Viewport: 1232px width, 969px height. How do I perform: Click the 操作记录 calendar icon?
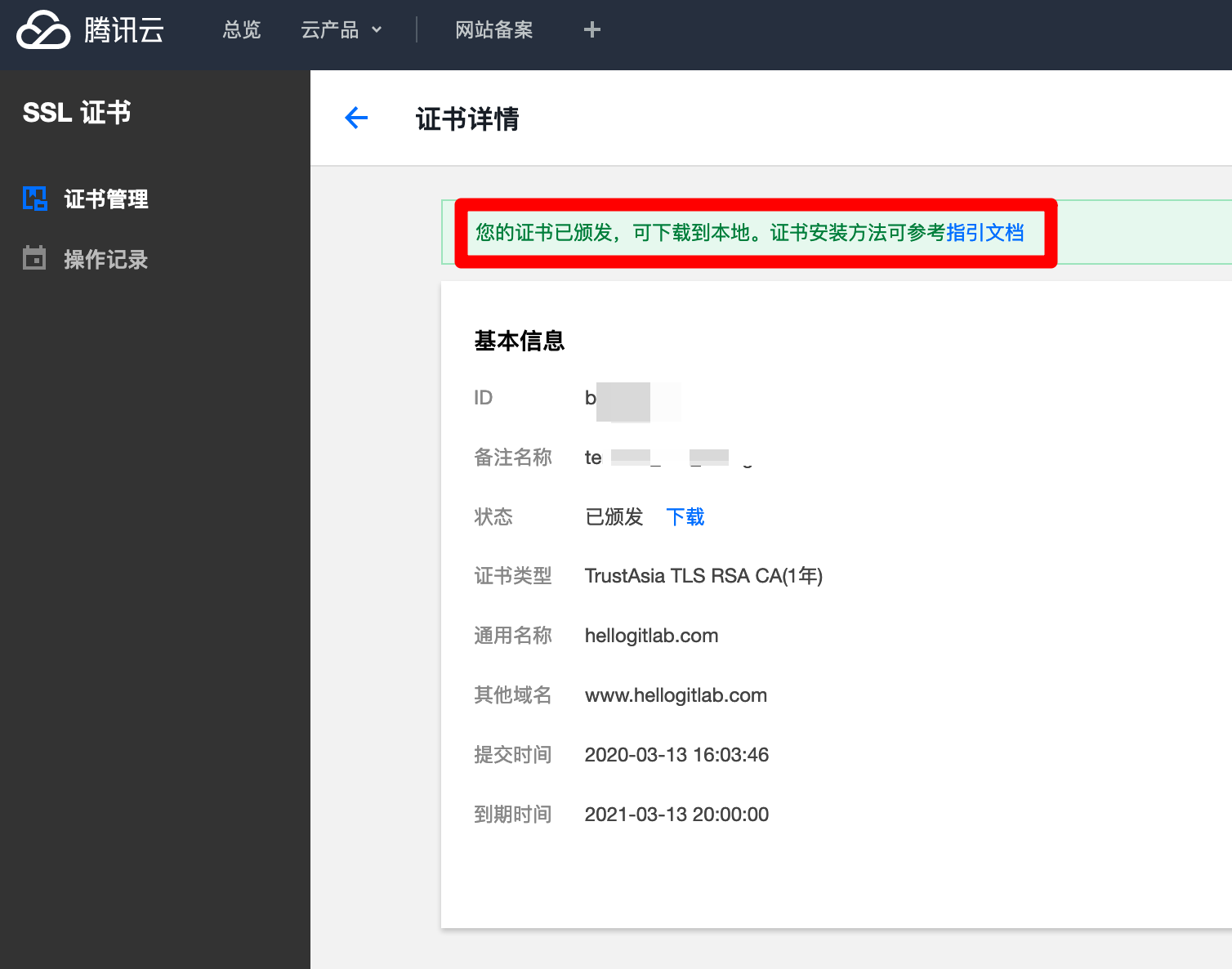[x=34, y=258]
